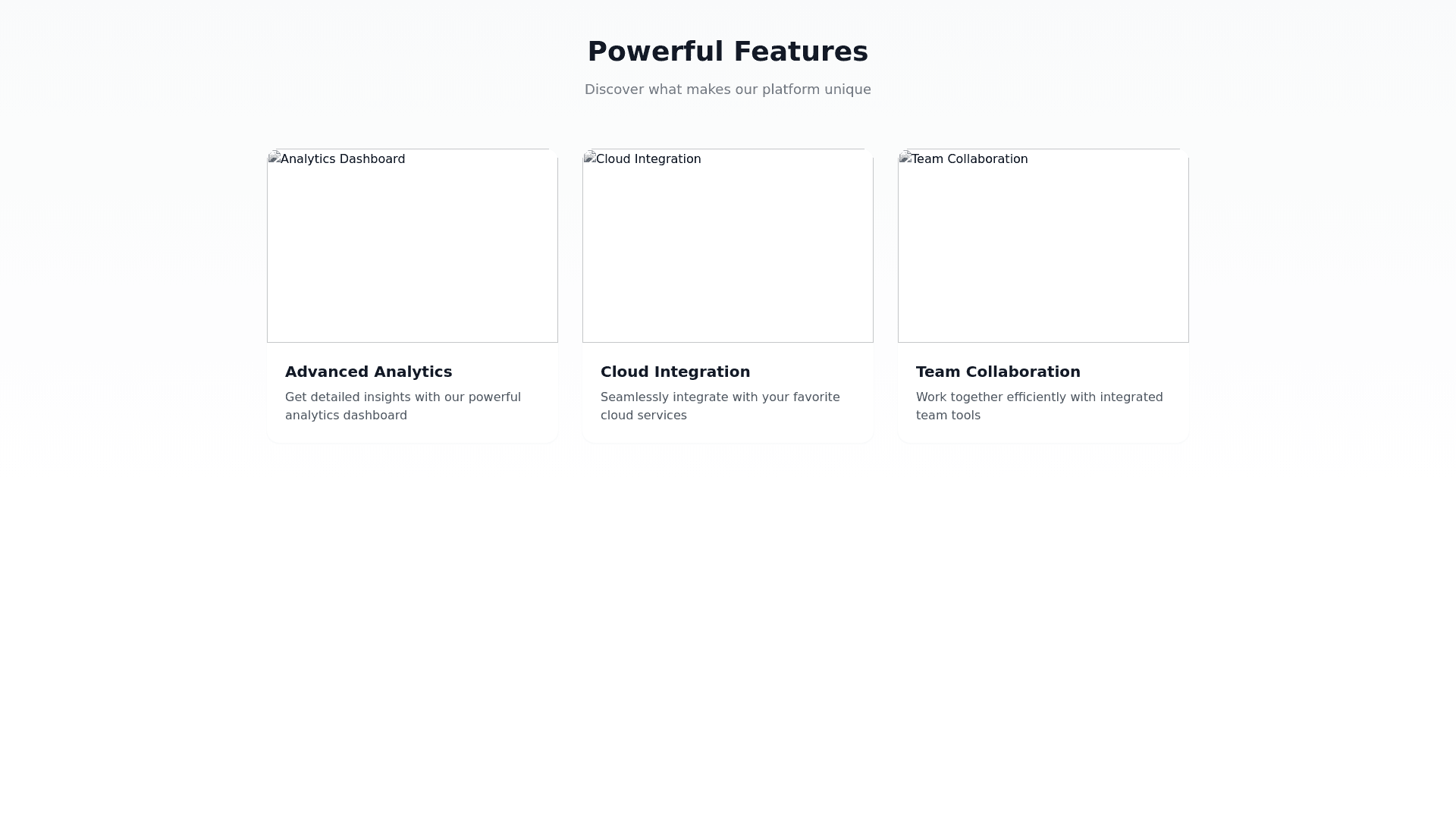Click the 'Work together efficiently' description text

[x=1039, y=397]
